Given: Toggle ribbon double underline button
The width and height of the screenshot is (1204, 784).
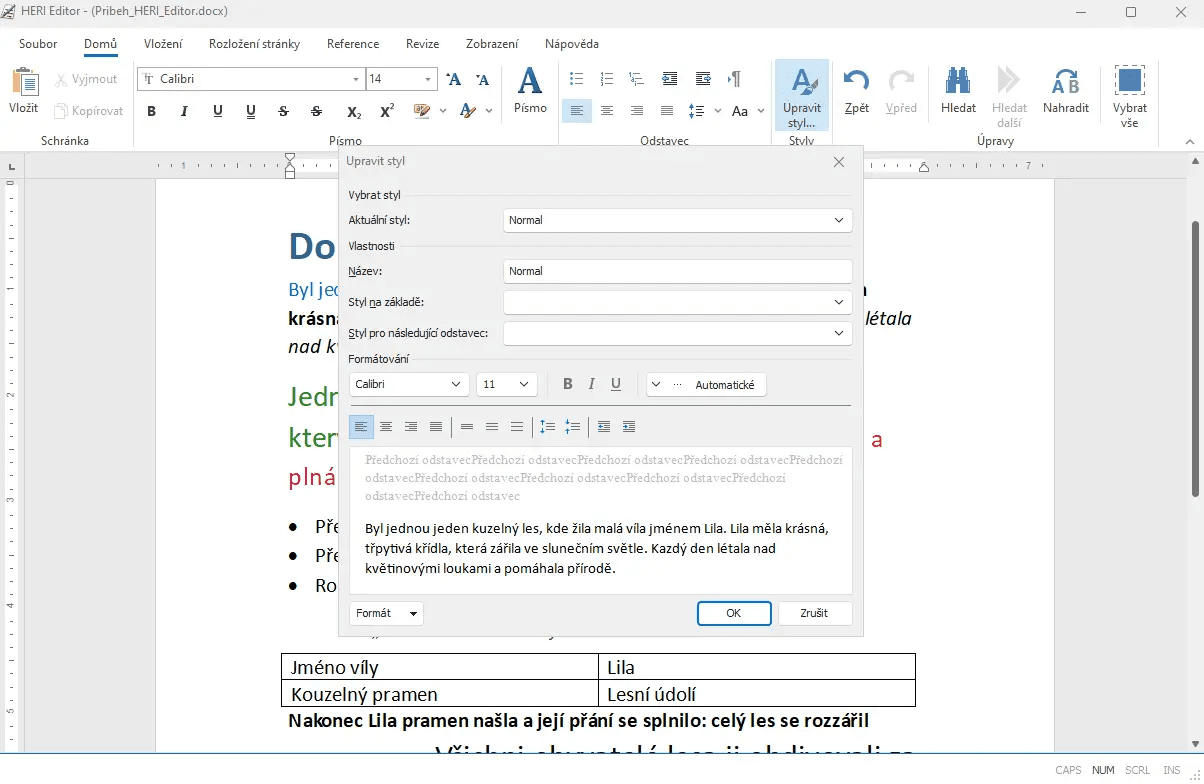Looking at the screenshot, I should (x=251, y=111).
